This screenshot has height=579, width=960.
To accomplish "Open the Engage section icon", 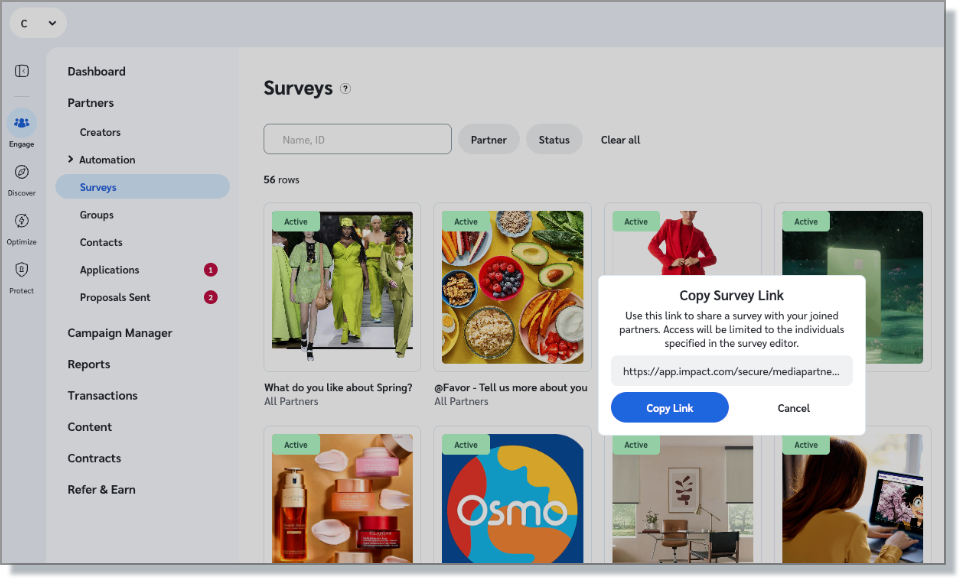I will point(21,123).
